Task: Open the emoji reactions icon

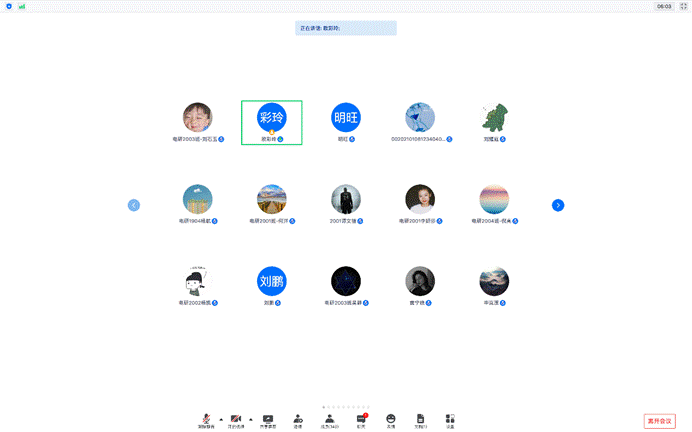Action: [391, 419]
